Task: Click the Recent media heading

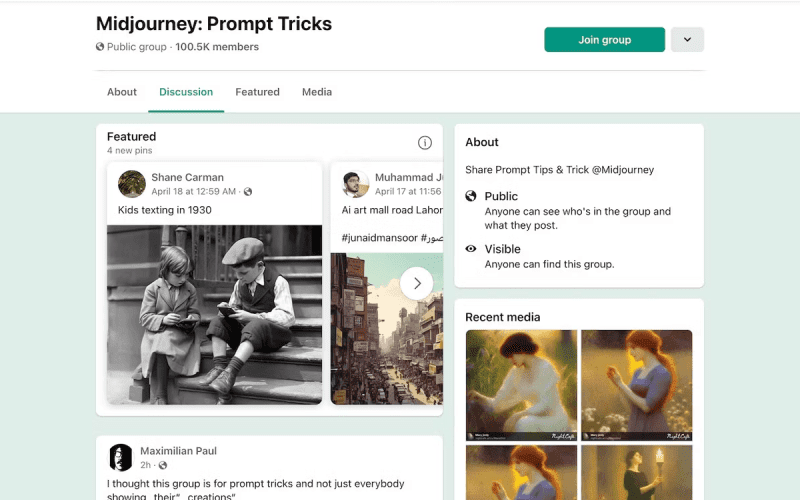Action: pos(503,317)
